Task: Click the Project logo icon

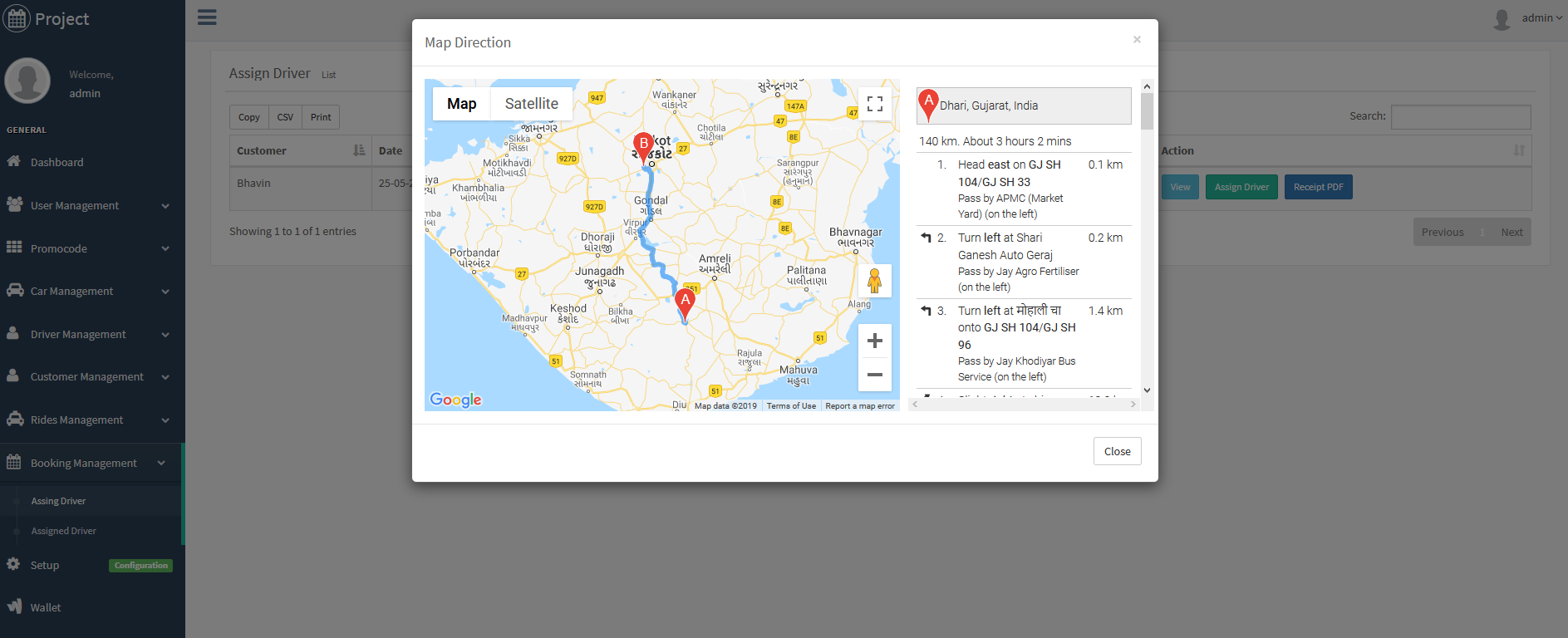Action: point(17,18)
